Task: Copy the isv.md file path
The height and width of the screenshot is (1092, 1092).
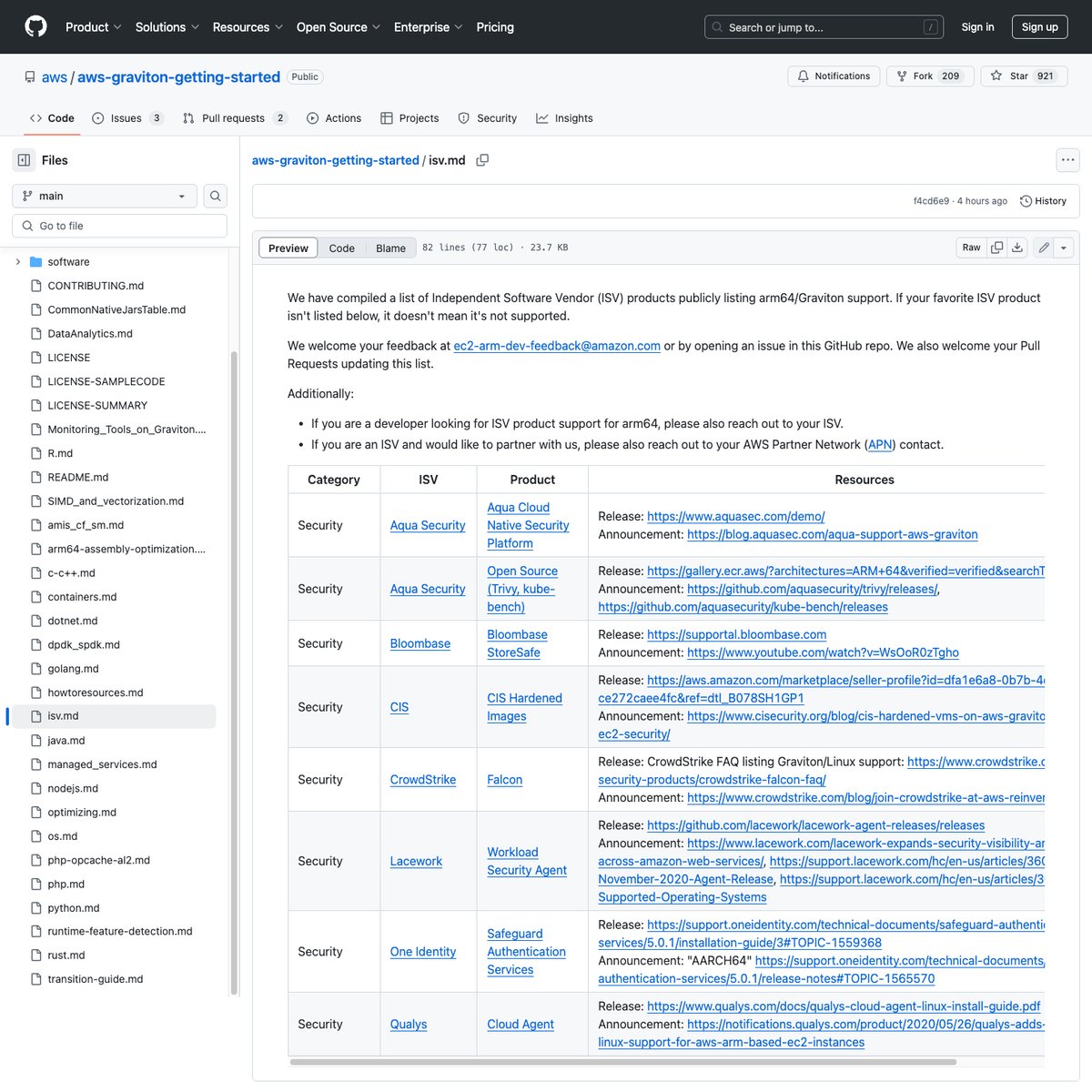Action: 482,160
